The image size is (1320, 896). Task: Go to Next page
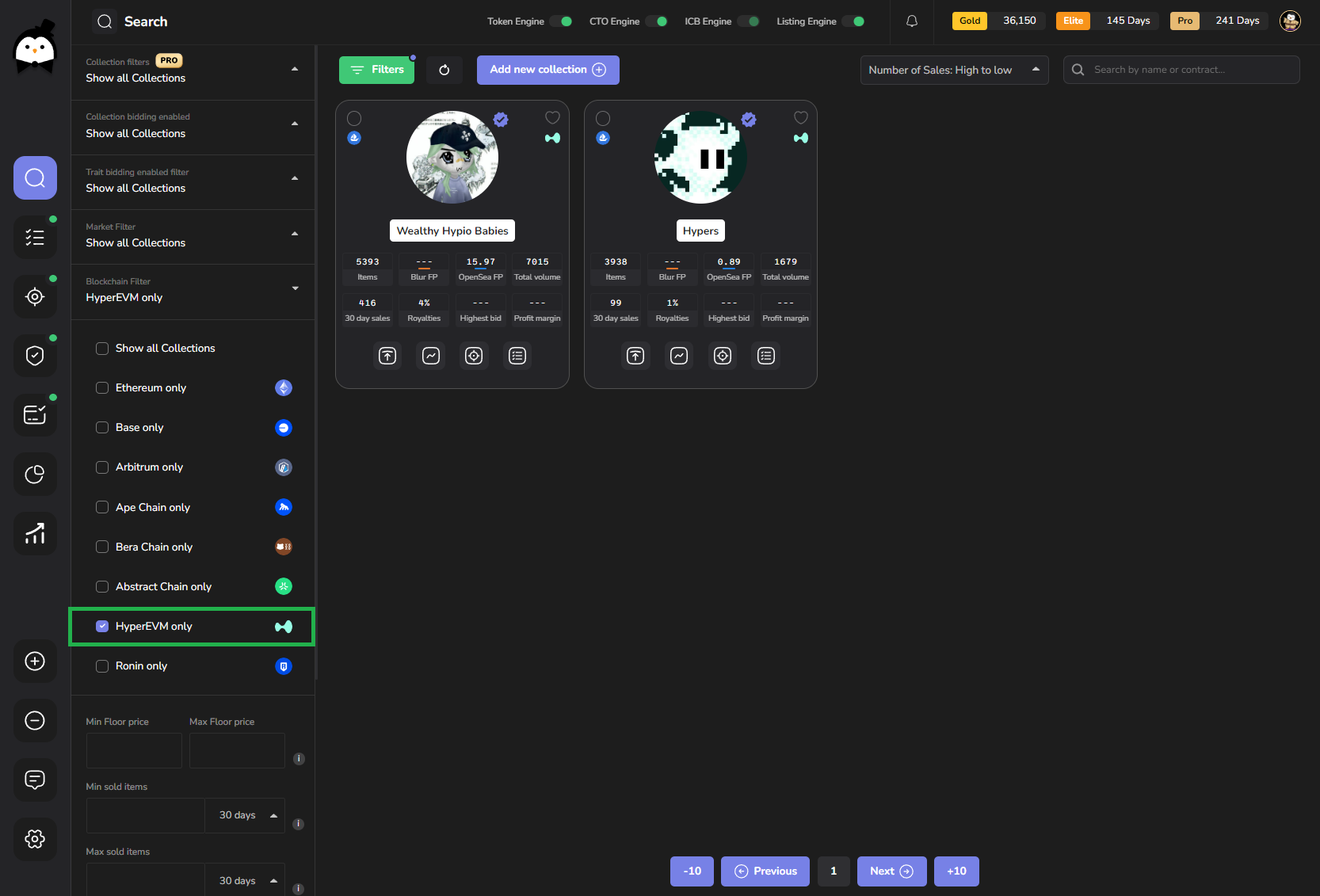(891, 871)
